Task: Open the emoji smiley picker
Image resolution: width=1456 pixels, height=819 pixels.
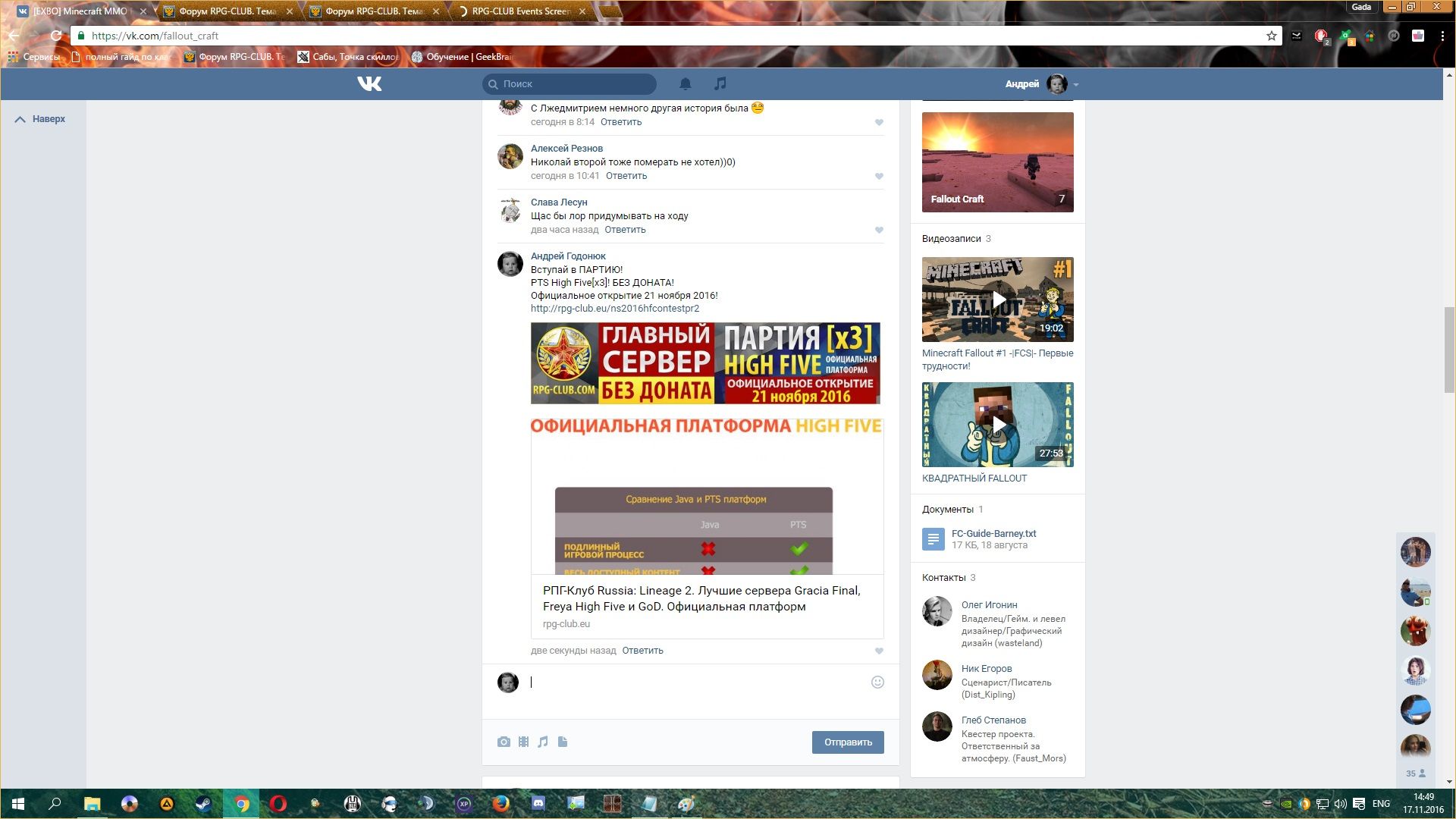Action: [x=877, y=682]
